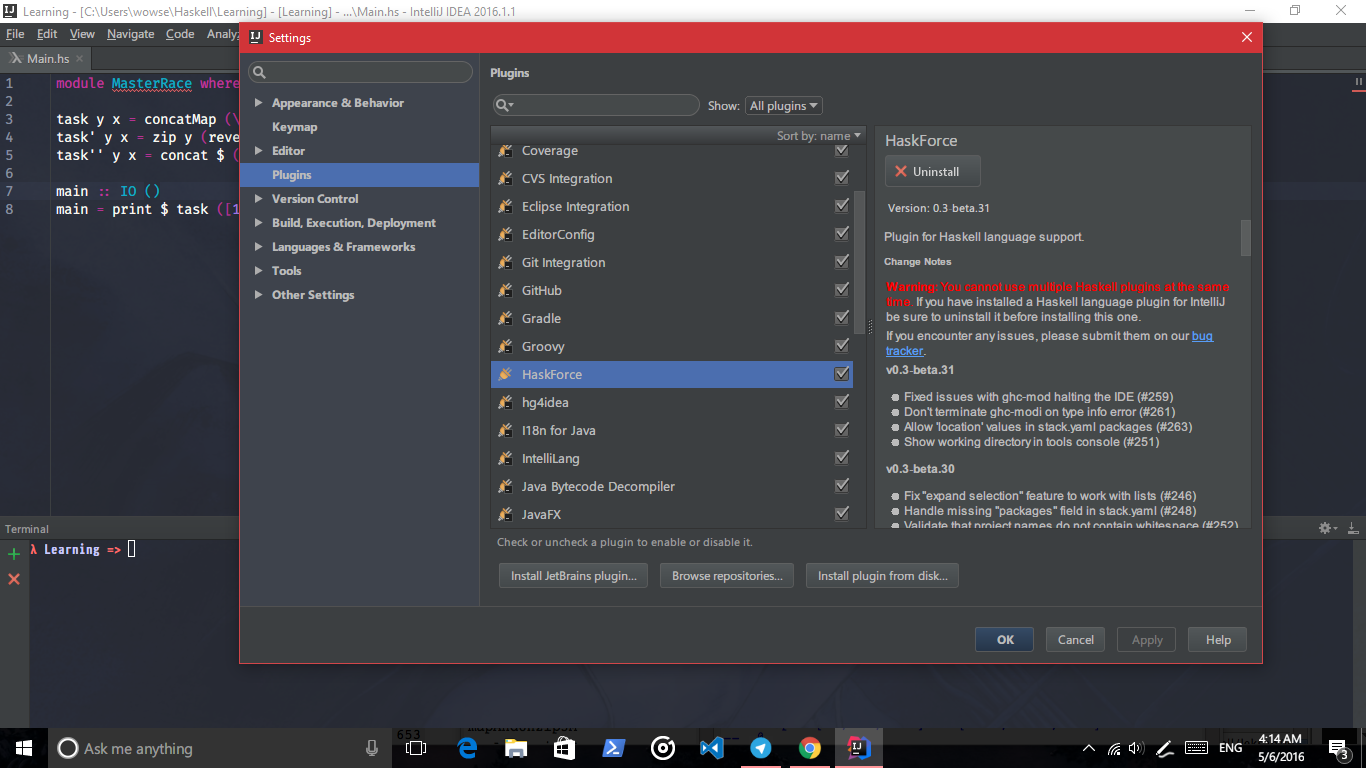The width and height of the screenshot is (1366, 768).
Task: Expand the Editor settings arrow
Action: pos(259,151)
